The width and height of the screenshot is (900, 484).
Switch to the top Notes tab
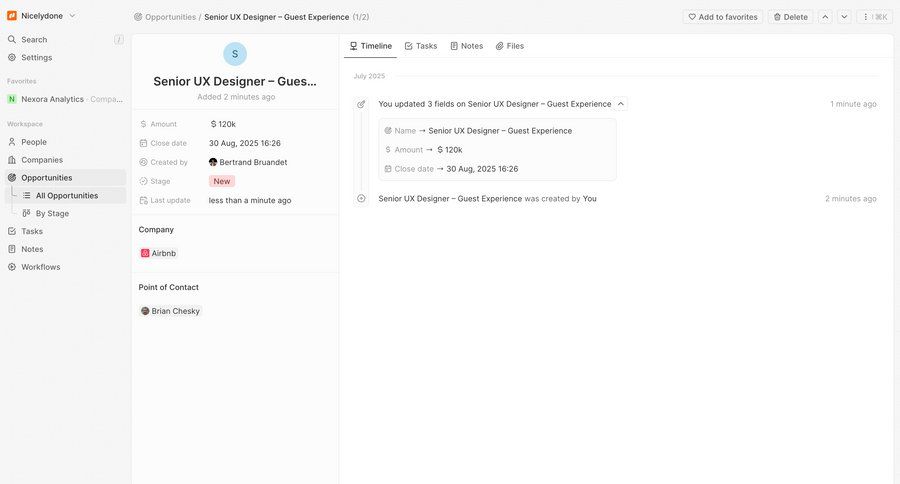pos(467,46)
